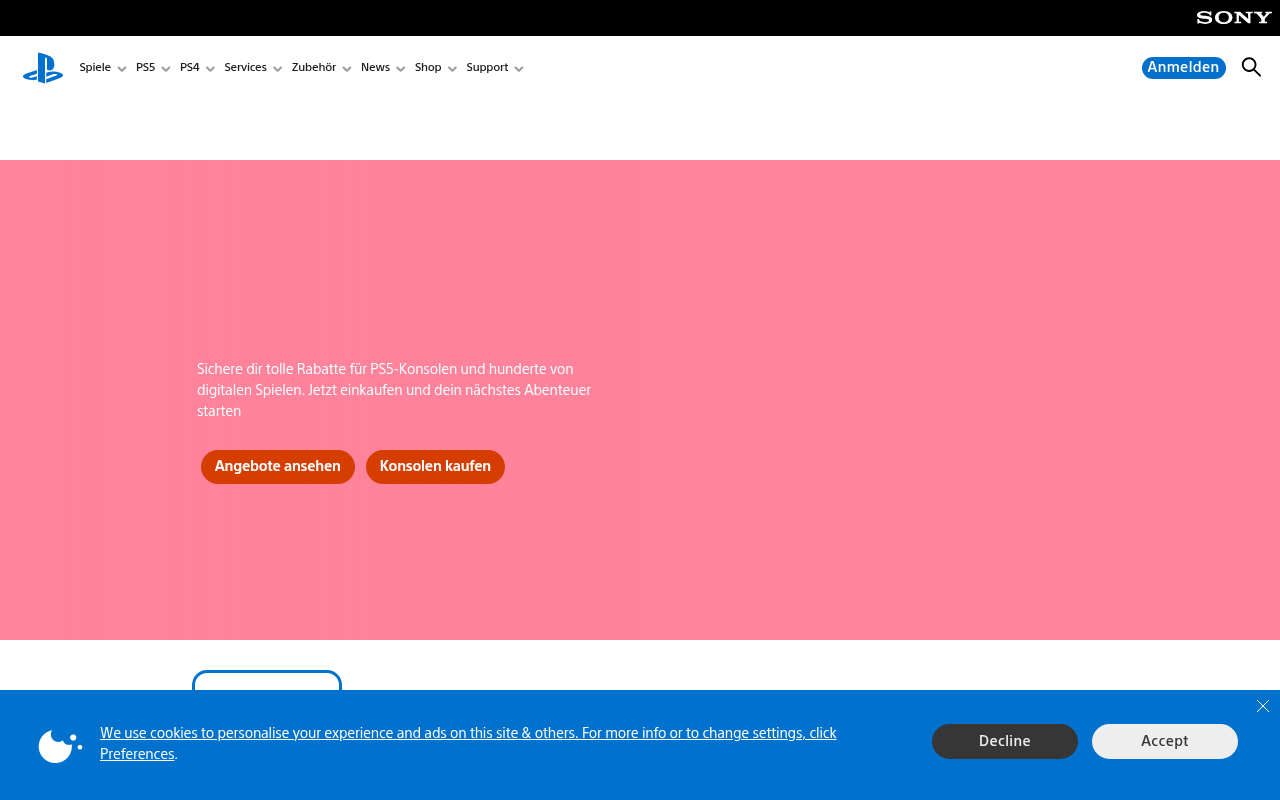The image size is (1280, 800).
Task: Expand the chevron next to Support
Action: [519, 69]
